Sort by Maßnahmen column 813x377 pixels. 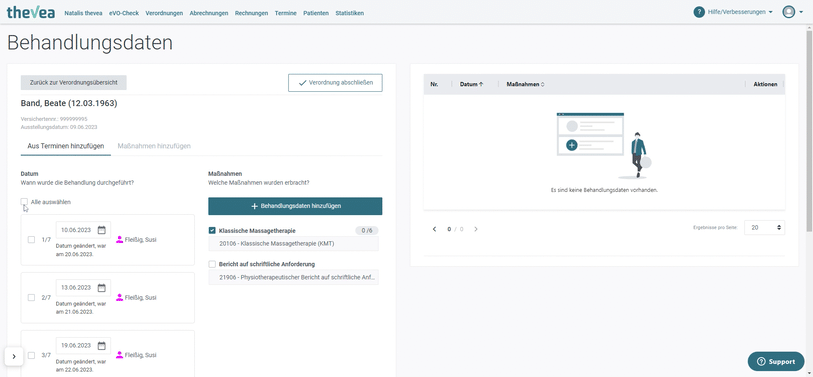pyautogui.click(x=525, y=84)
